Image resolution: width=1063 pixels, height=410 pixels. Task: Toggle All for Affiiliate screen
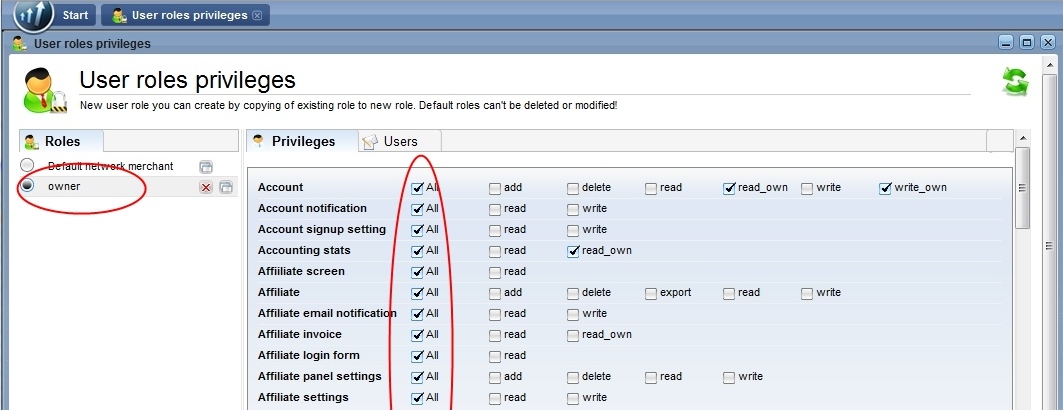coord(418,272)
